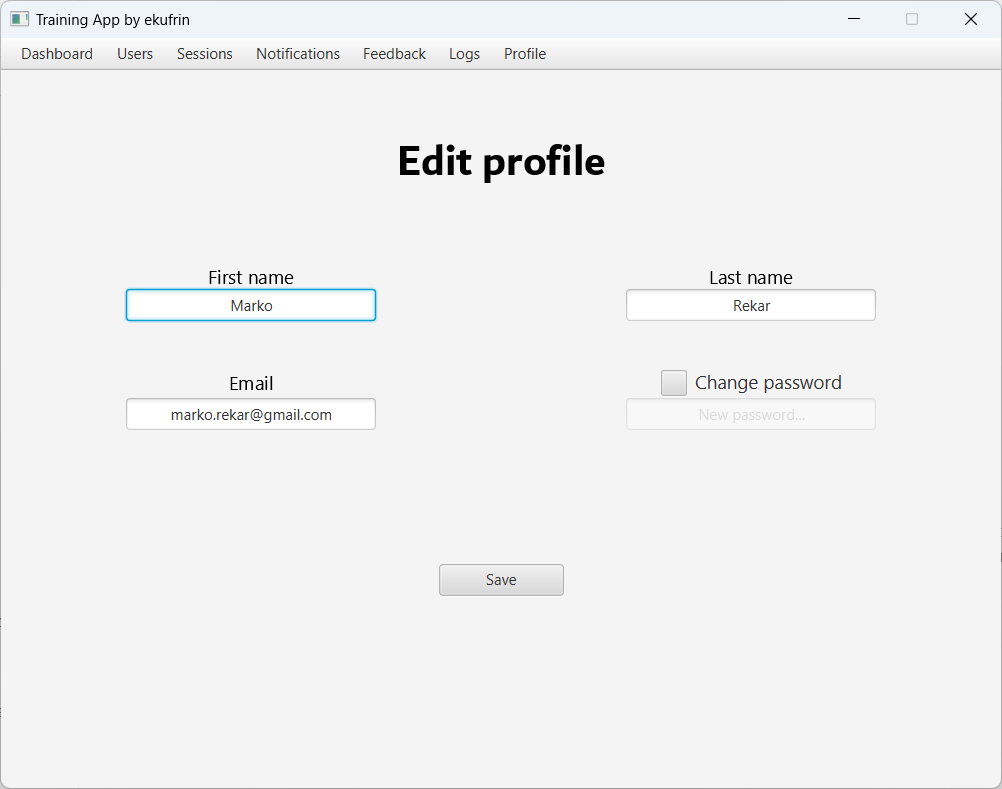
Task: Close the Training App window
Action: coord(971,19)
